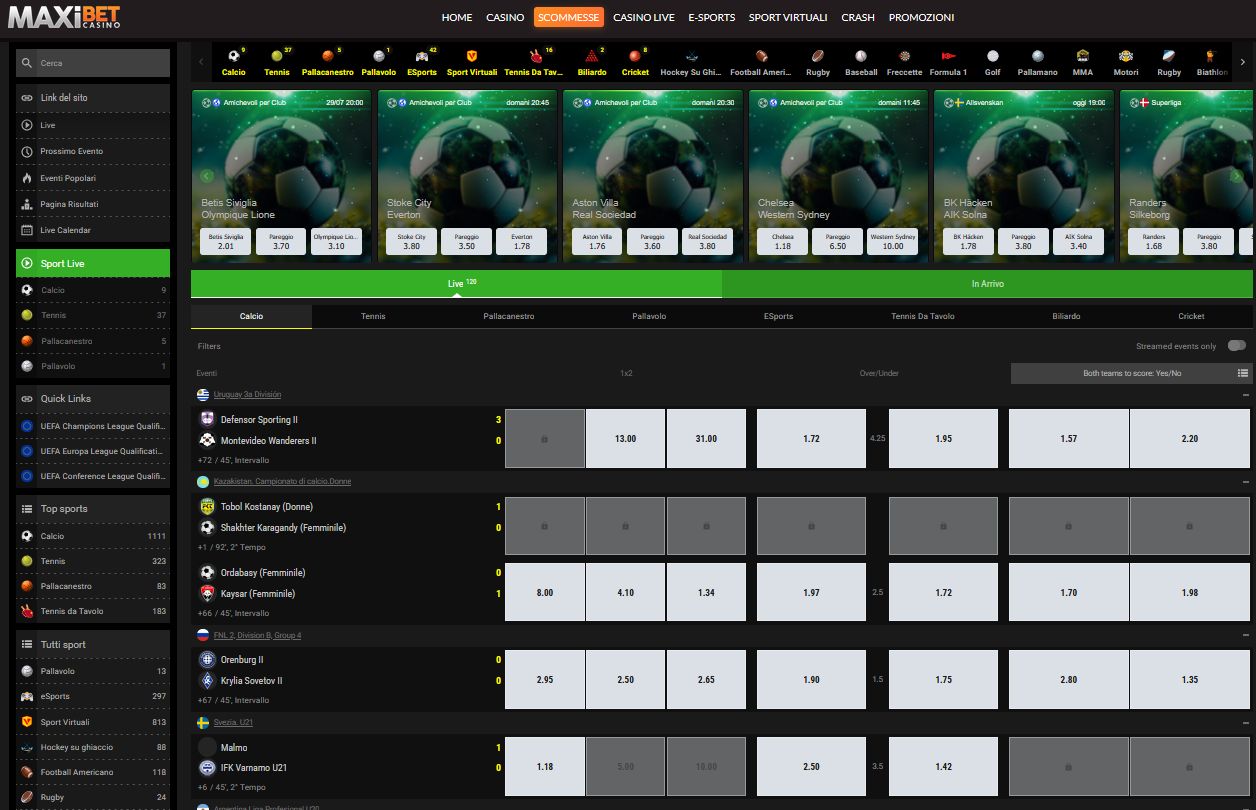Open Sport Live section header
The image size is (1256, 810).
tap(93, 263)
